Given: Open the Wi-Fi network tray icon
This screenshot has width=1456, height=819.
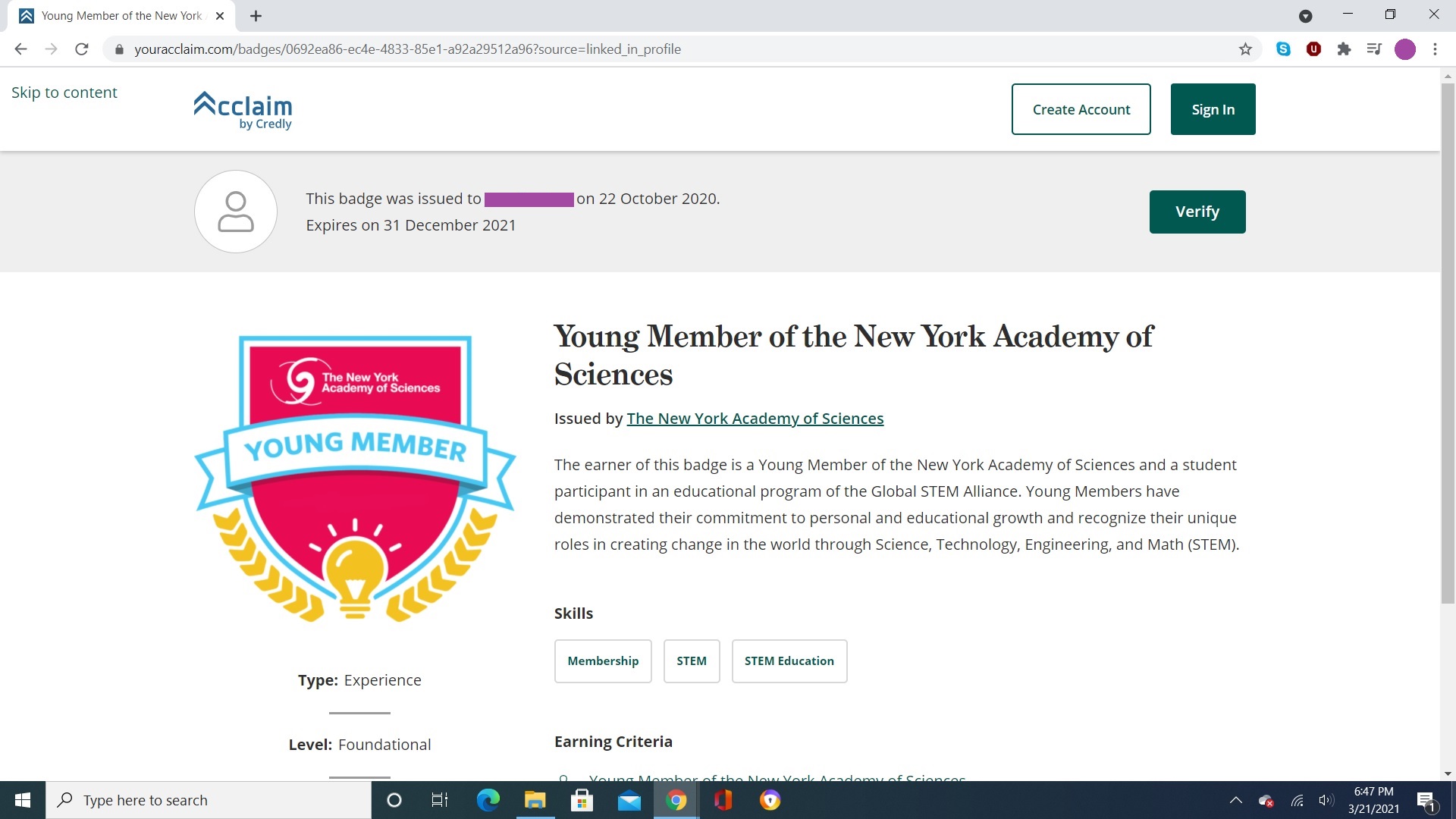Looking at the screenshot, I should pos(1298,800).
